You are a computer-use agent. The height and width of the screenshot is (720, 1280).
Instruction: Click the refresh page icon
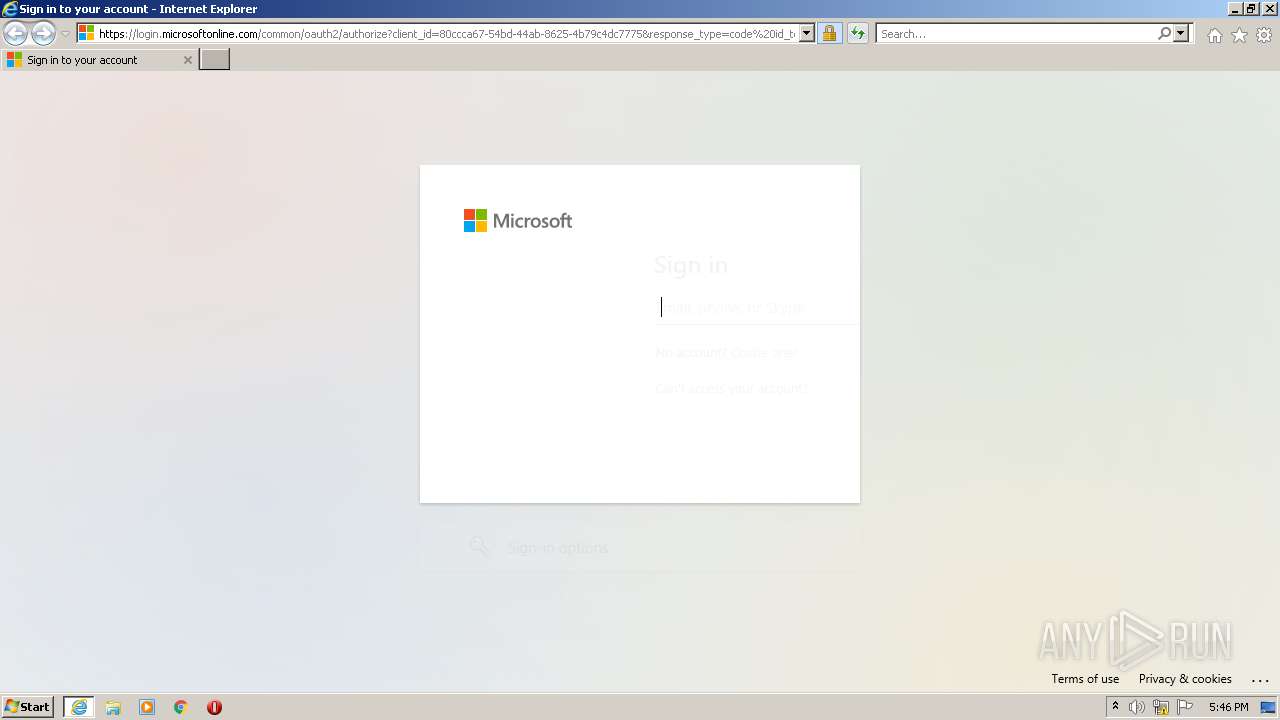(857, 34)
